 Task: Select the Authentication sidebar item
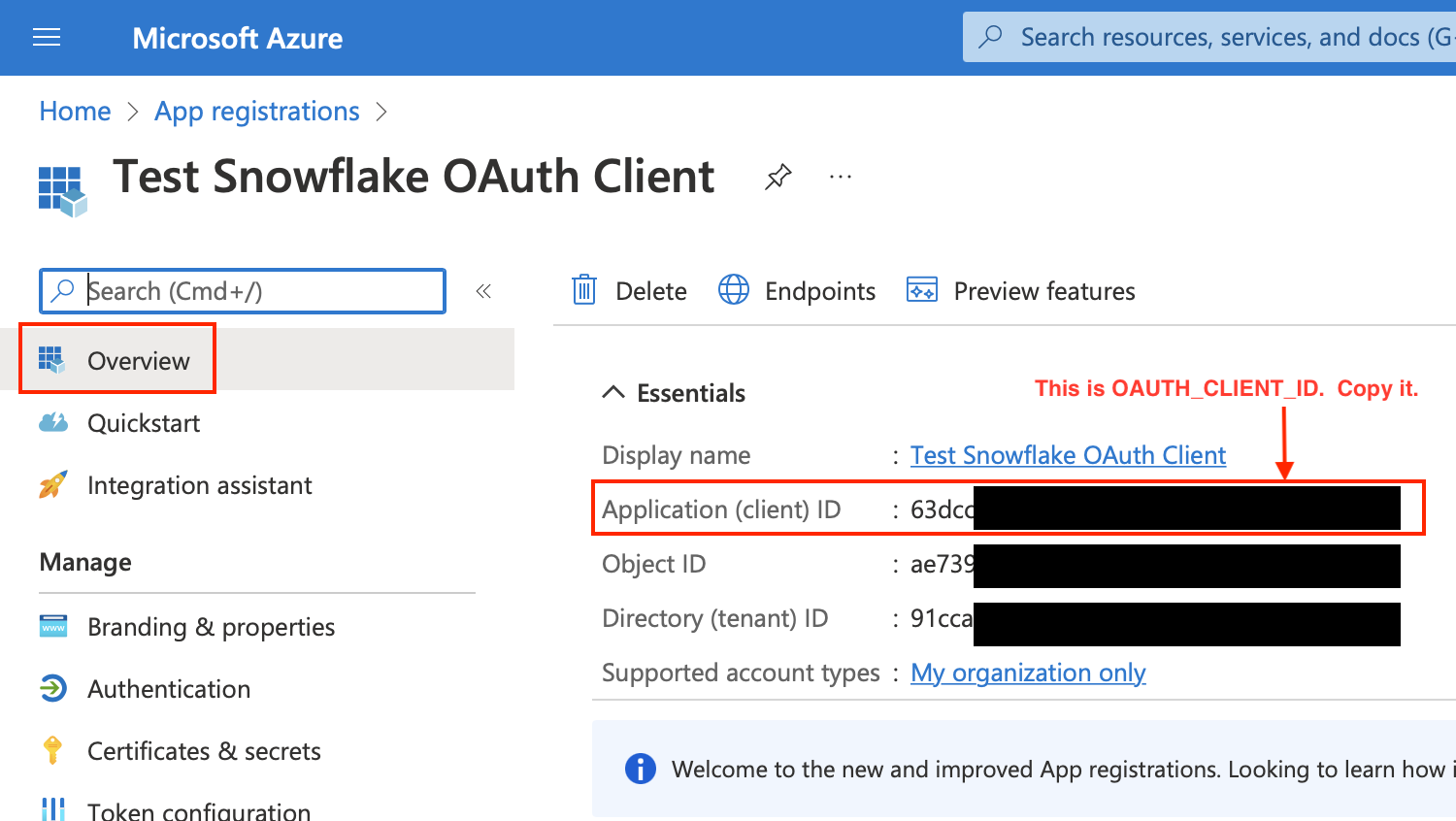(169, 689)
